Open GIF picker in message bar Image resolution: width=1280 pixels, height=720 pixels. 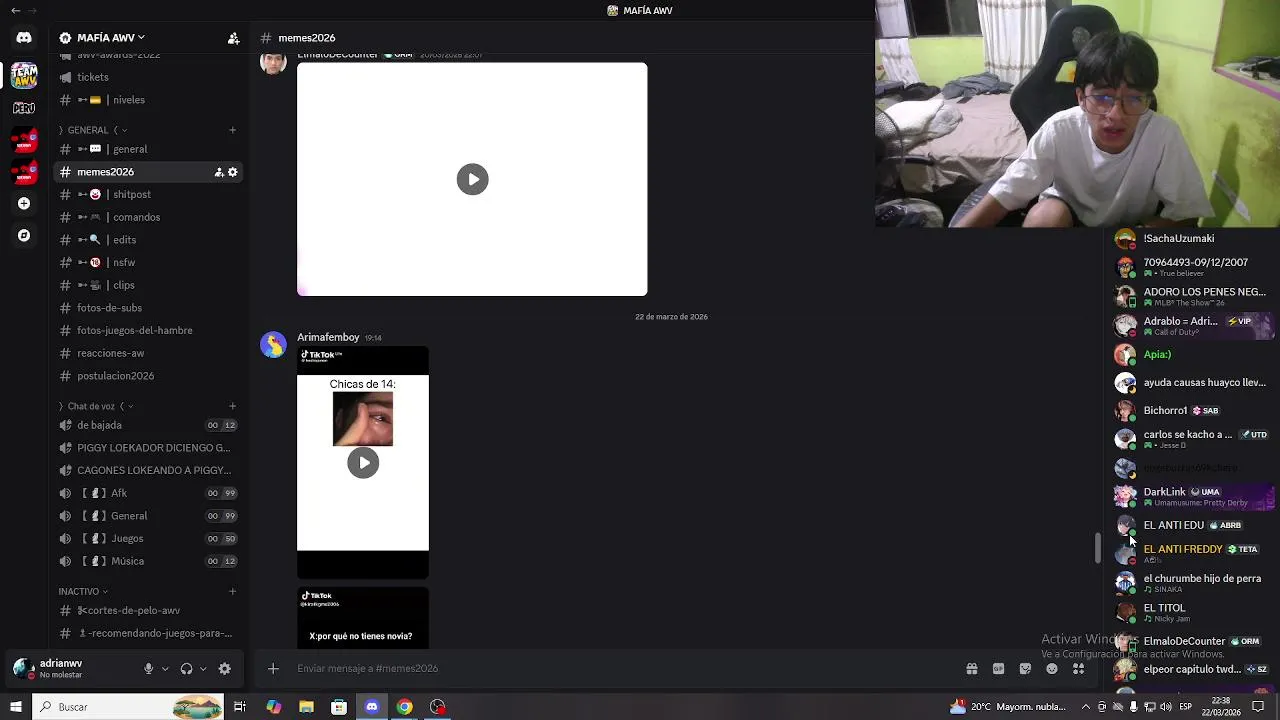tap(998, 669)
